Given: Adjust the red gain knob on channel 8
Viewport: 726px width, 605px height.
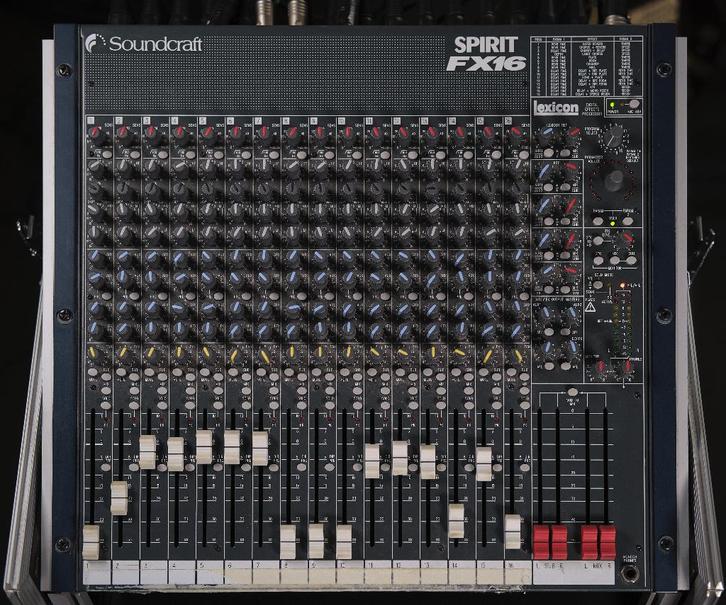Looking at the screenshot, I should (292, 134).
